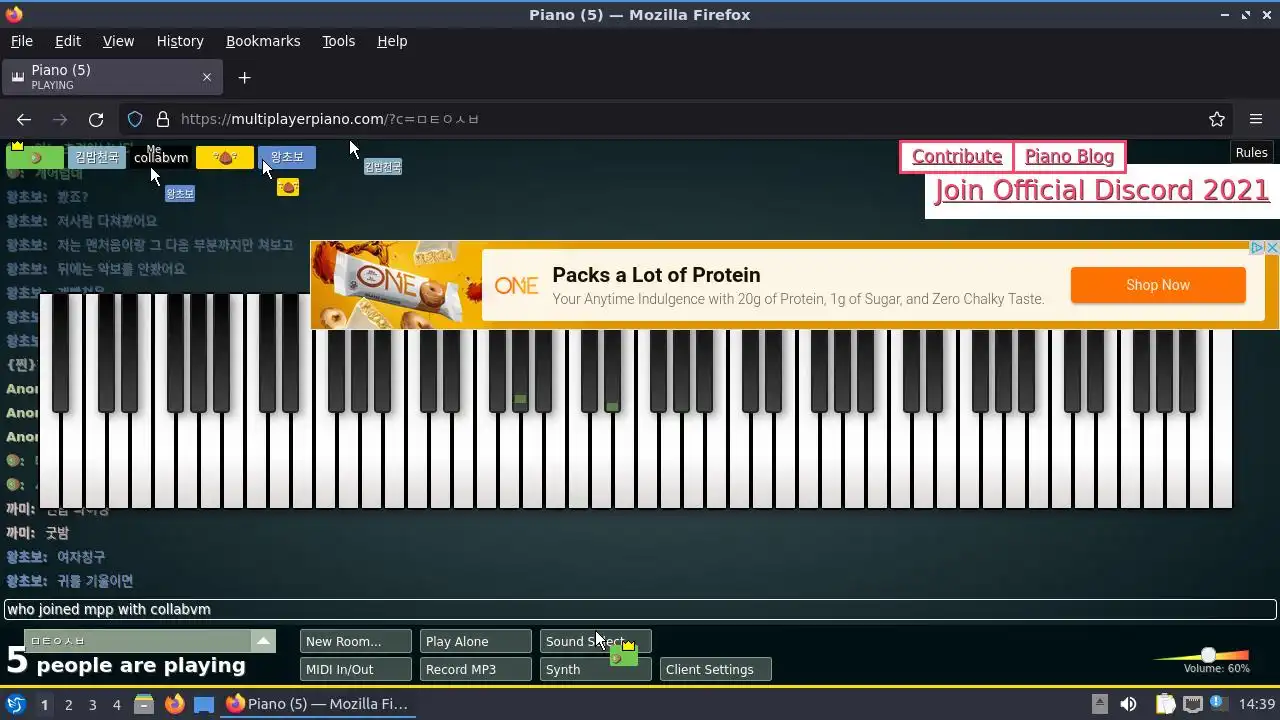Open the View menu
The width and height of the screenshot is (1280, 720).
[x=118, y=41]
